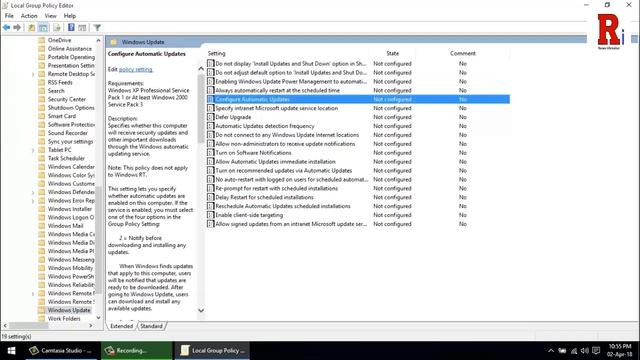Click the Back arrow toolbar icon
640x360 pixels.
pyautogui.click(x=7, y=27)
